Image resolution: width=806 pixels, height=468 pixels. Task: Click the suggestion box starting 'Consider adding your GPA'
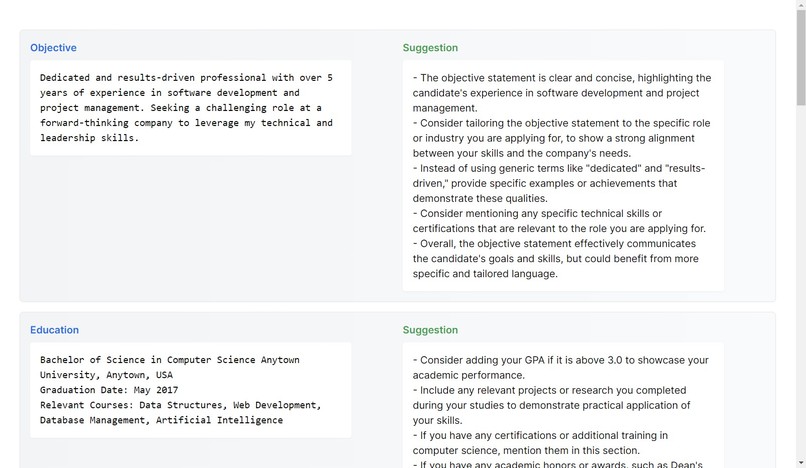click(x=563, y=405)
